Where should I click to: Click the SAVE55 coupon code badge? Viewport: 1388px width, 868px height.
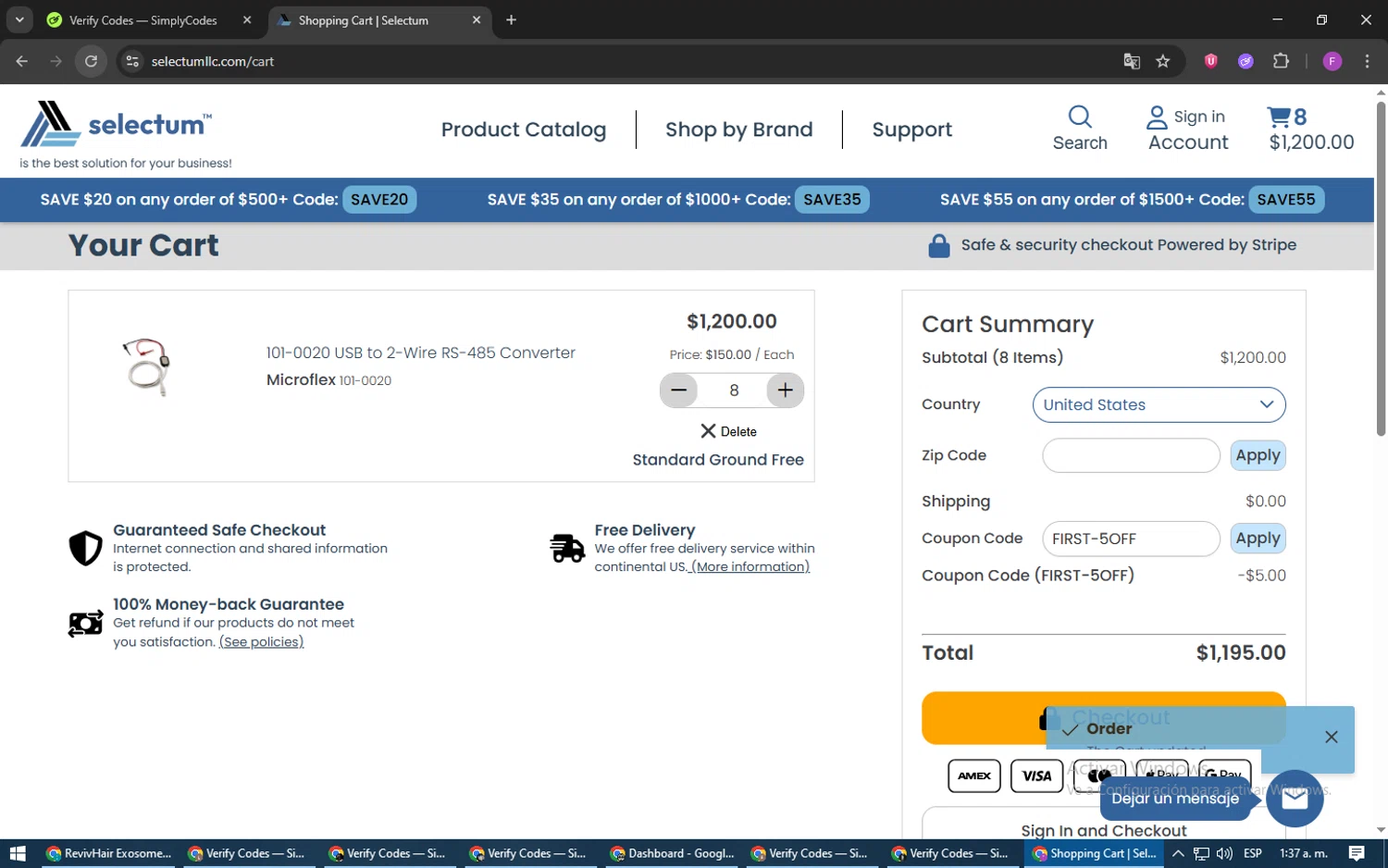[x=1286, y=200]
